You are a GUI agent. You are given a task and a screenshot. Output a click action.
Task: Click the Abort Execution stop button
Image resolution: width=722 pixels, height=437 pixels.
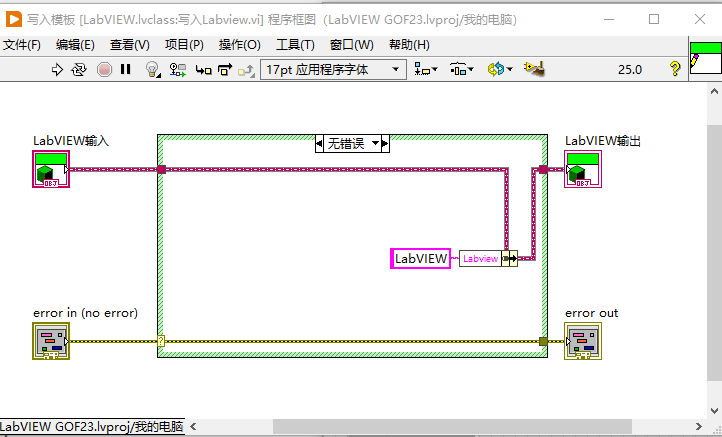105,70
